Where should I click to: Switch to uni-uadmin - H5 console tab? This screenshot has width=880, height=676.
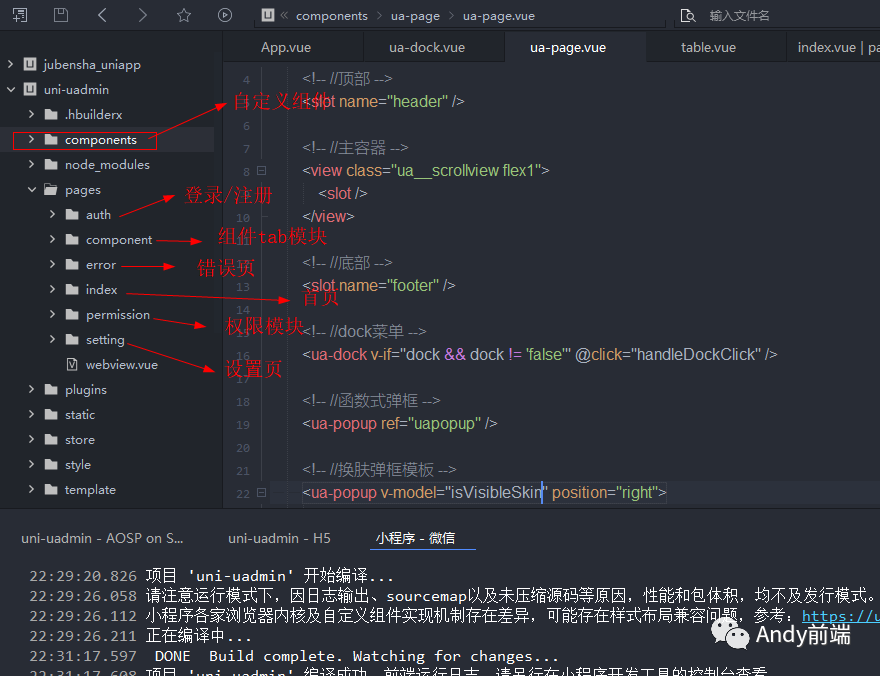279,538
